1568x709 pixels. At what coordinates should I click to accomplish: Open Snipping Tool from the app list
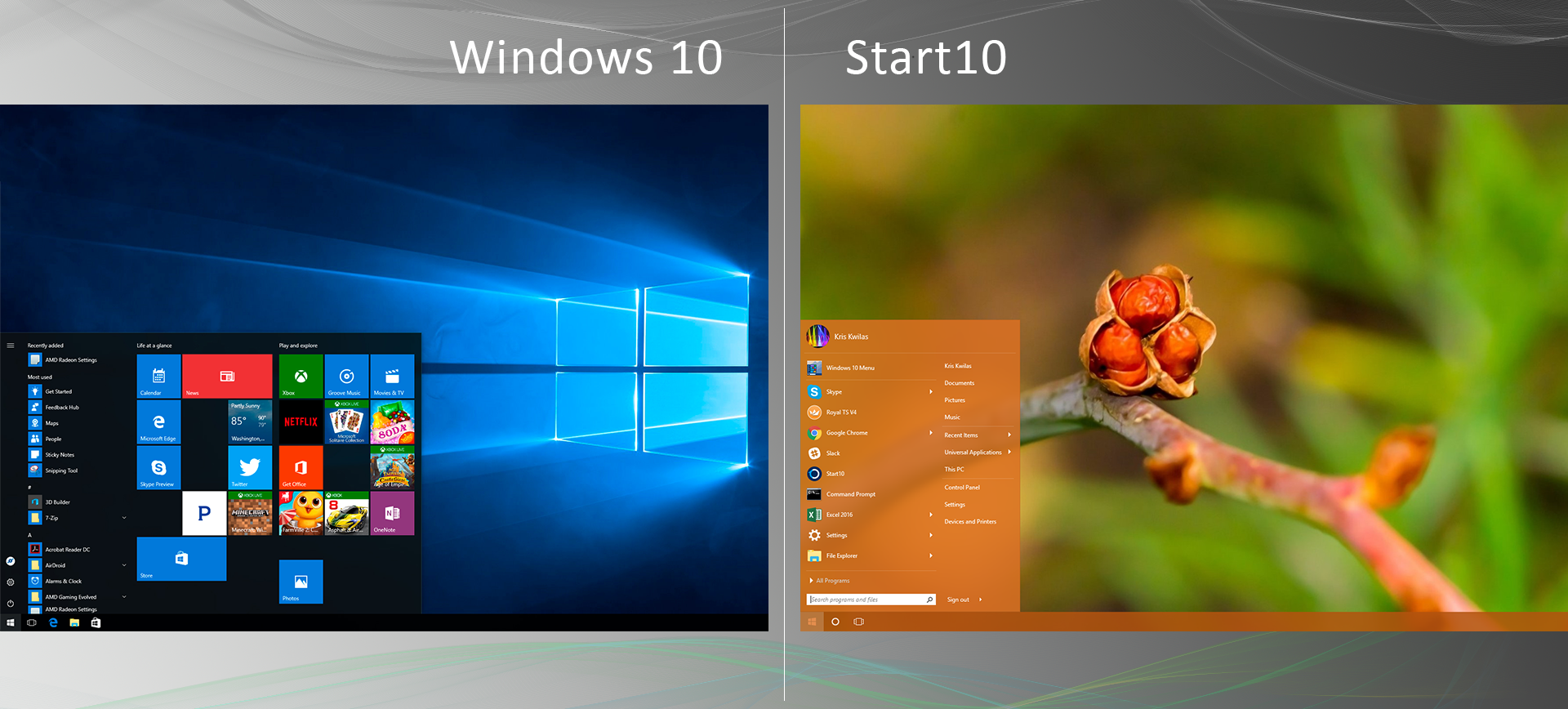click(x=62, y=470)
